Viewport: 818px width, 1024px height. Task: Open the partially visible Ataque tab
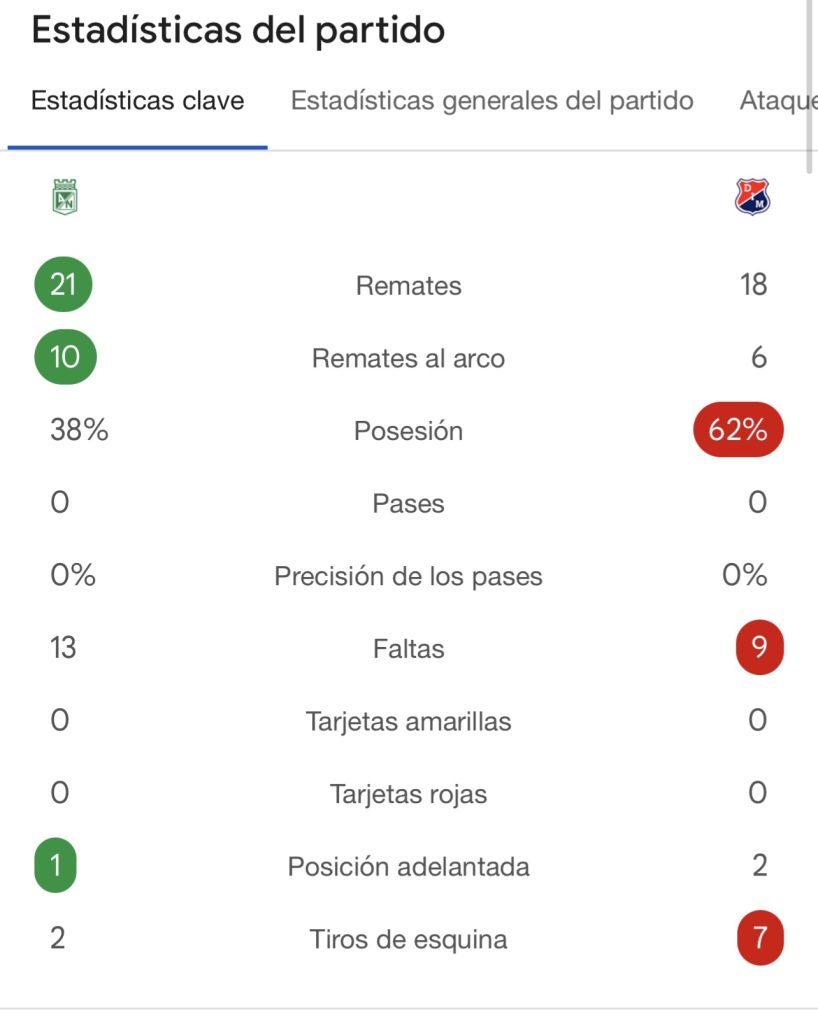coord(778,101)
